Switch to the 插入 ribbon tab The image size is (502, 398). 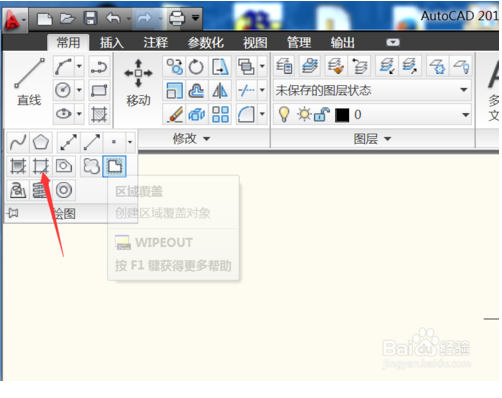pos(112,43)
